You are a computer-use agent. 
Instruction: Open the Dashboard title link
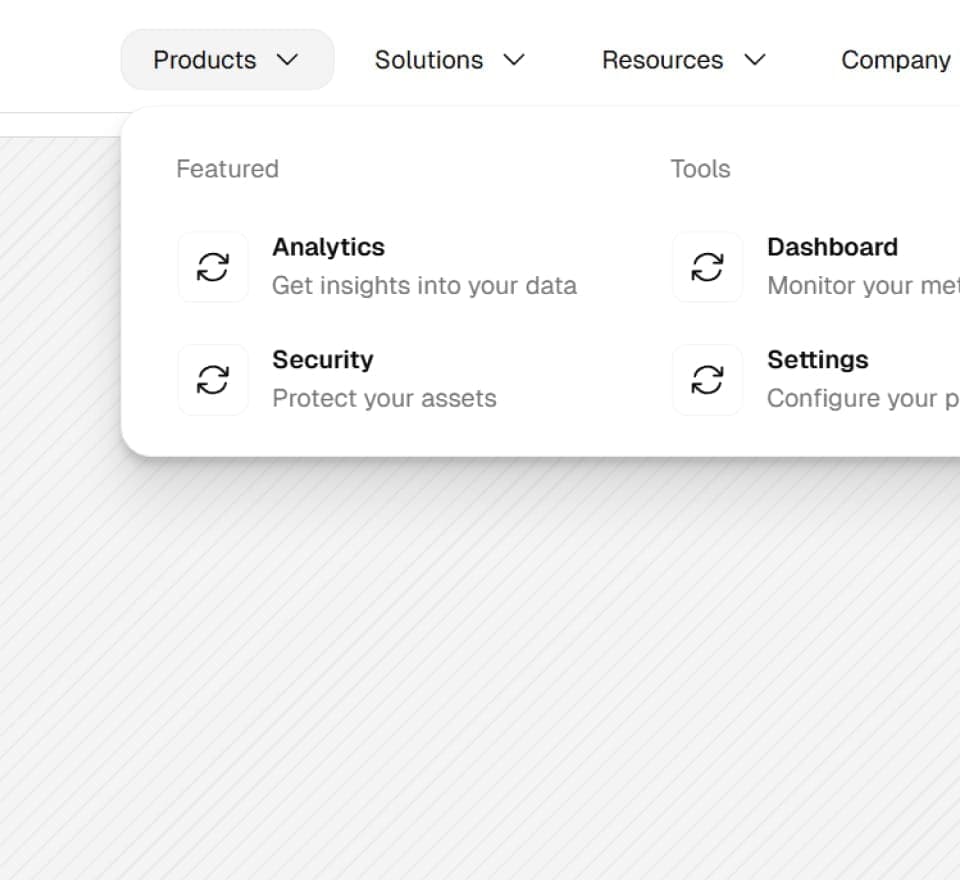[x=833, y=247]
